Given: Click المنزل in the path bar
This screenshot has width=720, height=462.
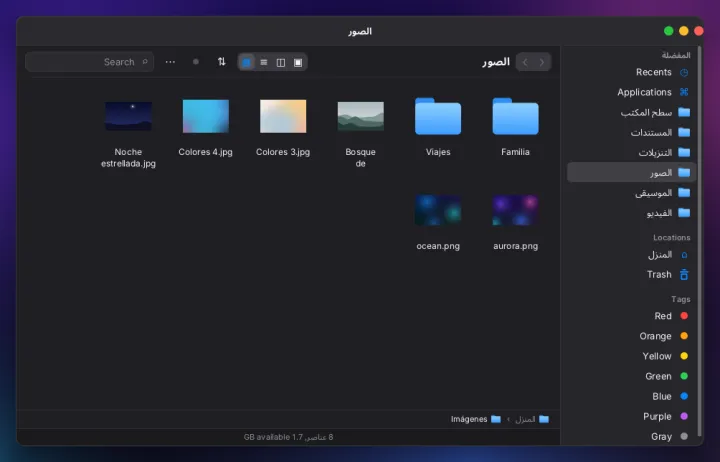Looking at the screenshot, I should point(532,419).
